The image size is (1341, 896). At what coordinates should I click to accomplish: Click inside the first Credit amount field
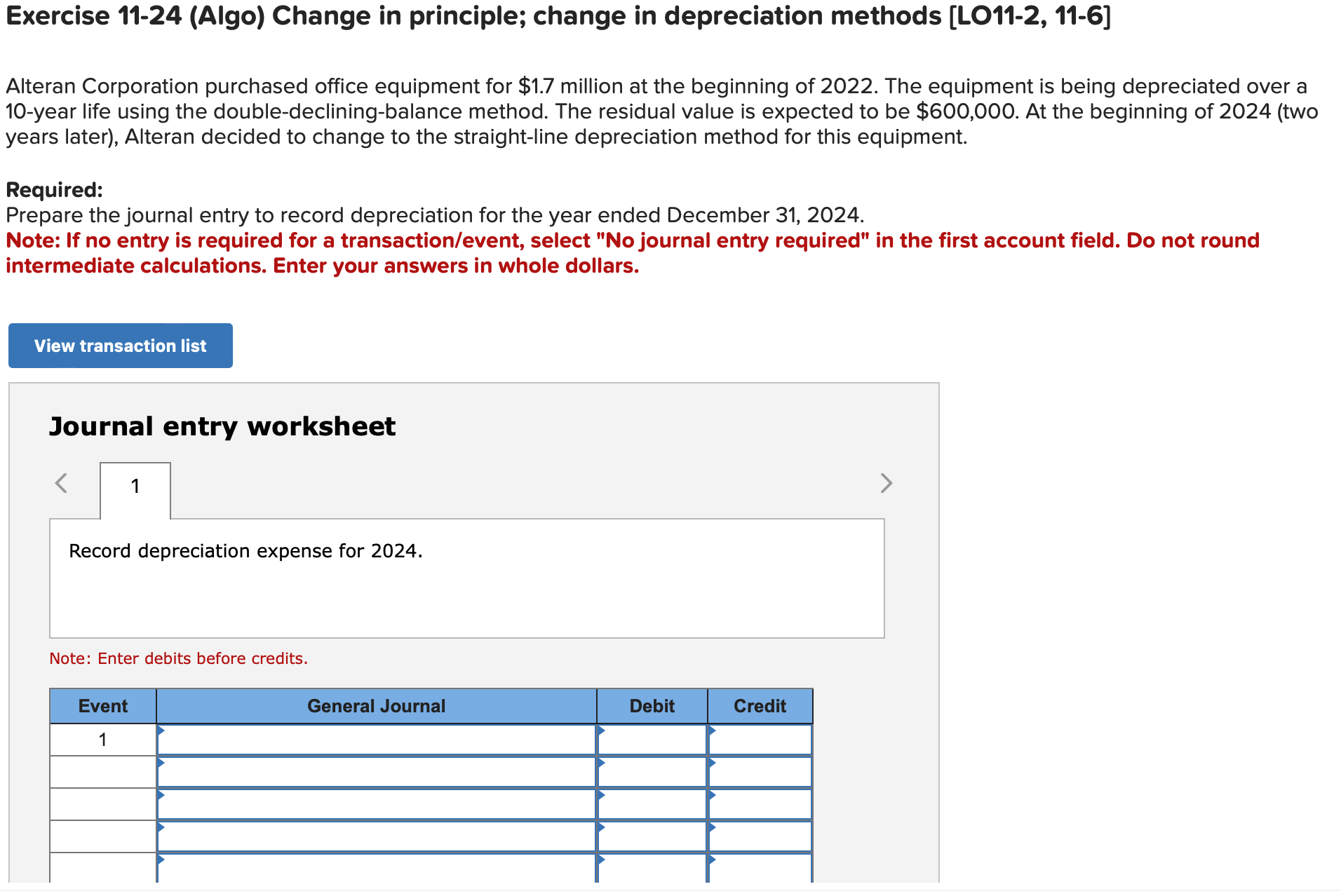761,739
